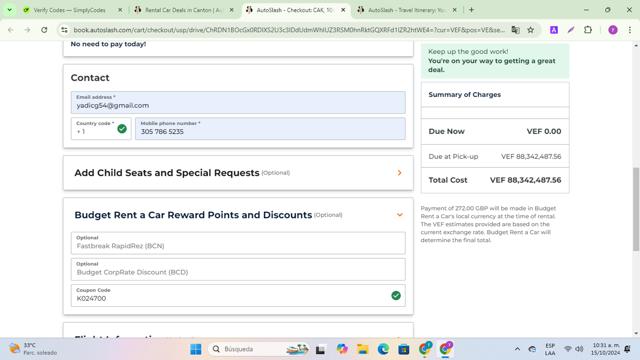The height and width of the screenshot is (360, 640).
Task: Show hidden system tray icons
Action: [x=517, y=349]
